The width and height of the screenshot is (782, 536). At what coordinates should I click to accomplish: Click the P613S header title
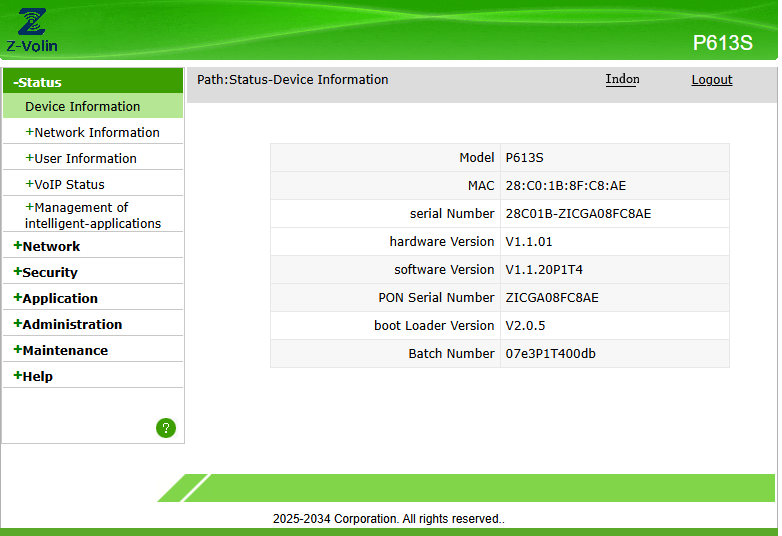pyautogui.click(x=723, y=43)
